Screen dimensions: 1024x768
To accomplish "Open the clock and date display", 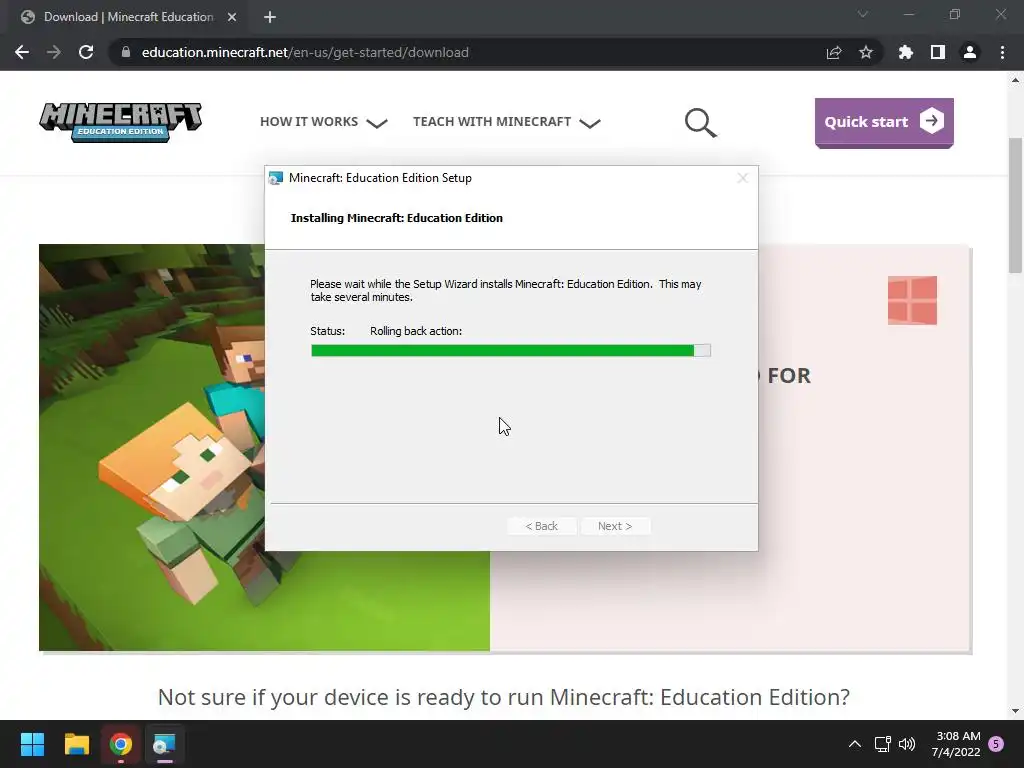I will [956, 744].
